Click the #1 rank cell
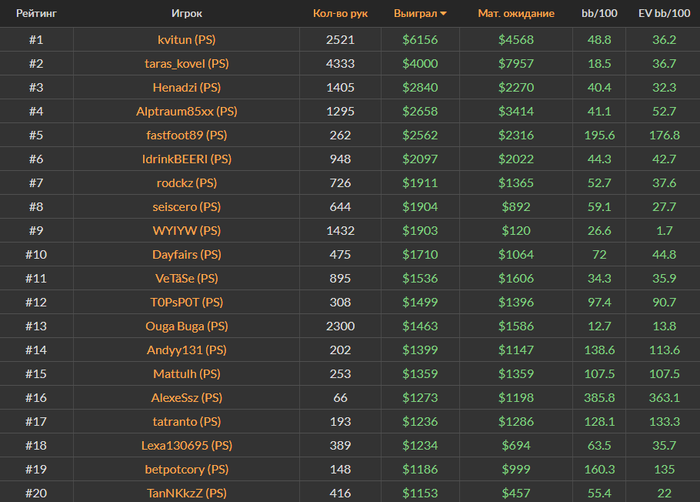 coord(35,39)
